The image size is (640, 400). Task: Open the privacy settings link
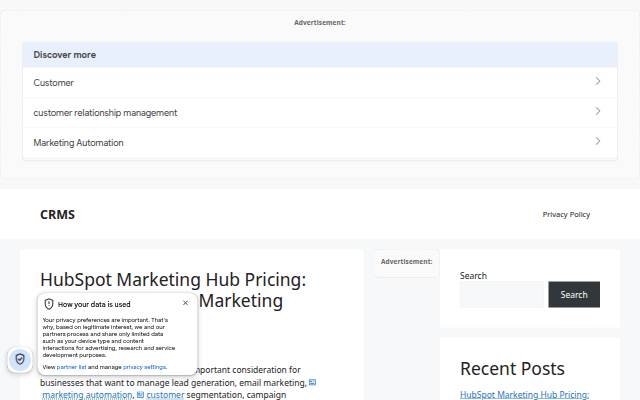click(144, 367)
